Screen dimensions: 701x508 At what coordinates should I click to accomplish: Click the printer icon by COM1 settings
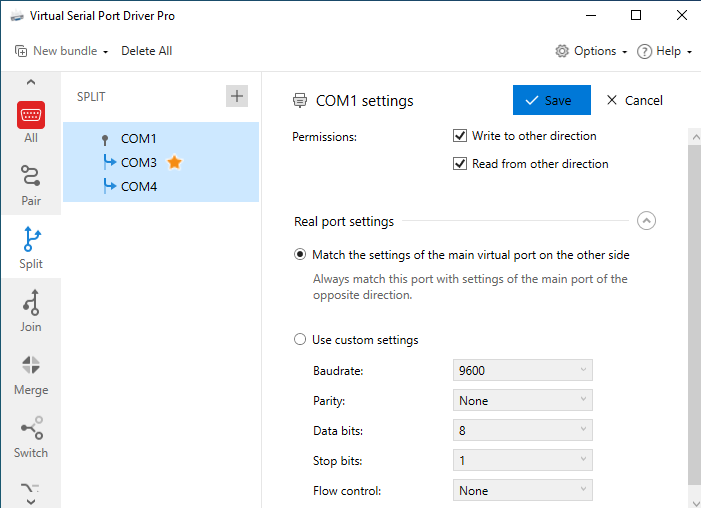tap(300, 101)
